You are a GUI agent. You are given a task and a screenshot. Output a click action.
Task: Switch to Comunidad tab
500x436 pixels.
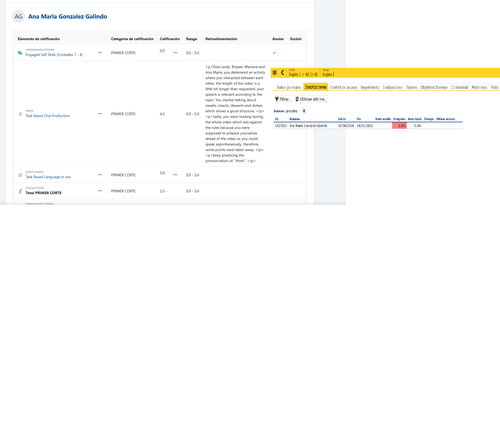click(459, 87)
